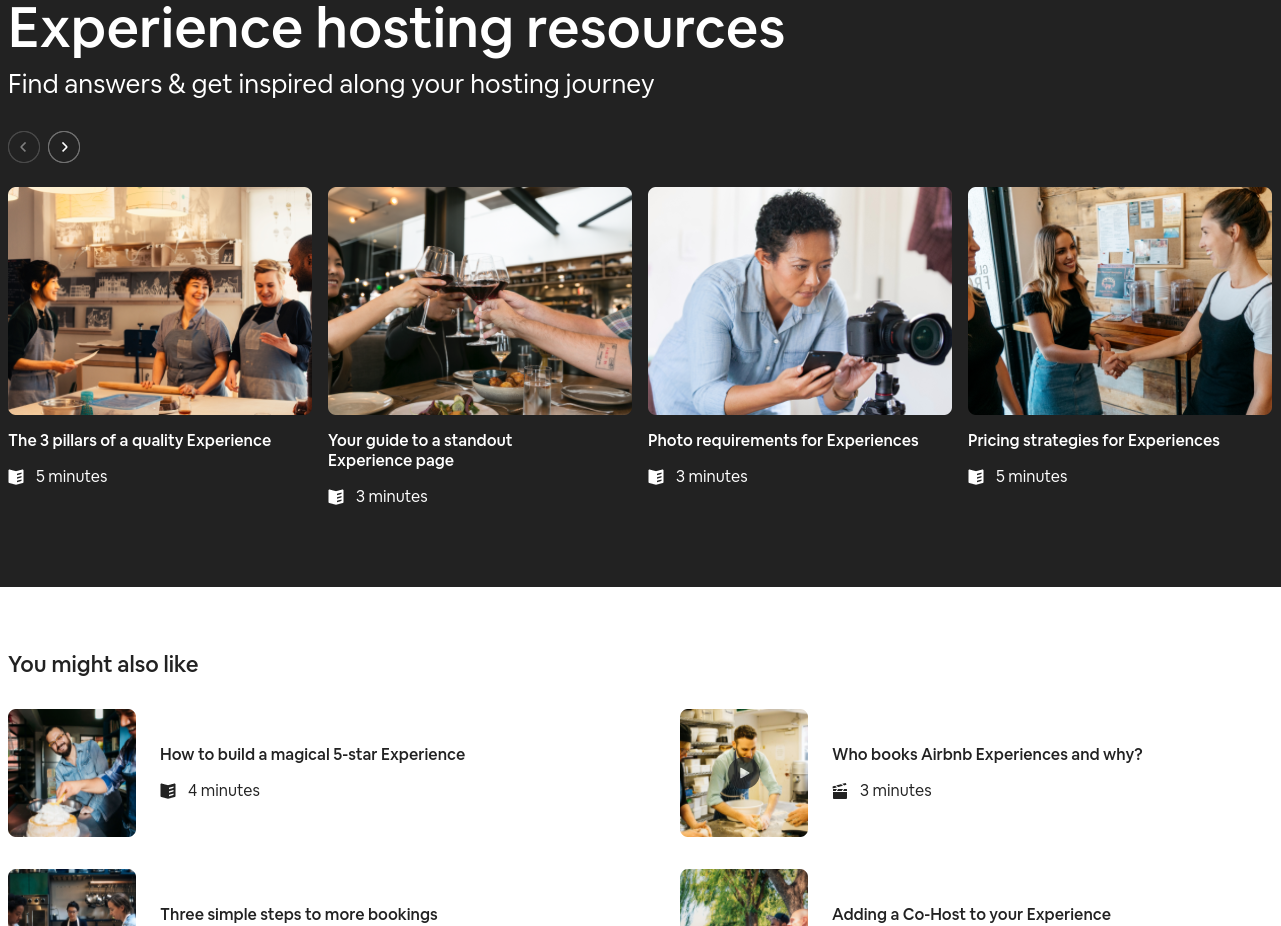Open "Pricing strategies for Experiences"

pos(1093,440)
